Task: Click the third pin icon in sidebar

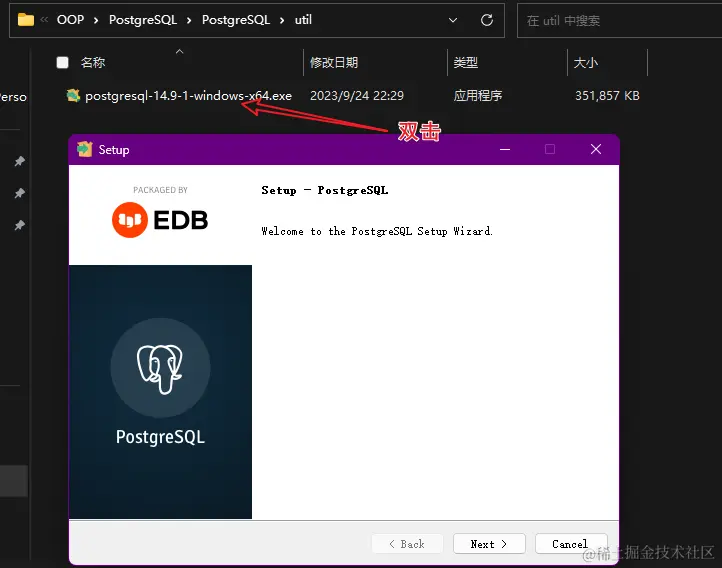Action: (x=19, y=225)
